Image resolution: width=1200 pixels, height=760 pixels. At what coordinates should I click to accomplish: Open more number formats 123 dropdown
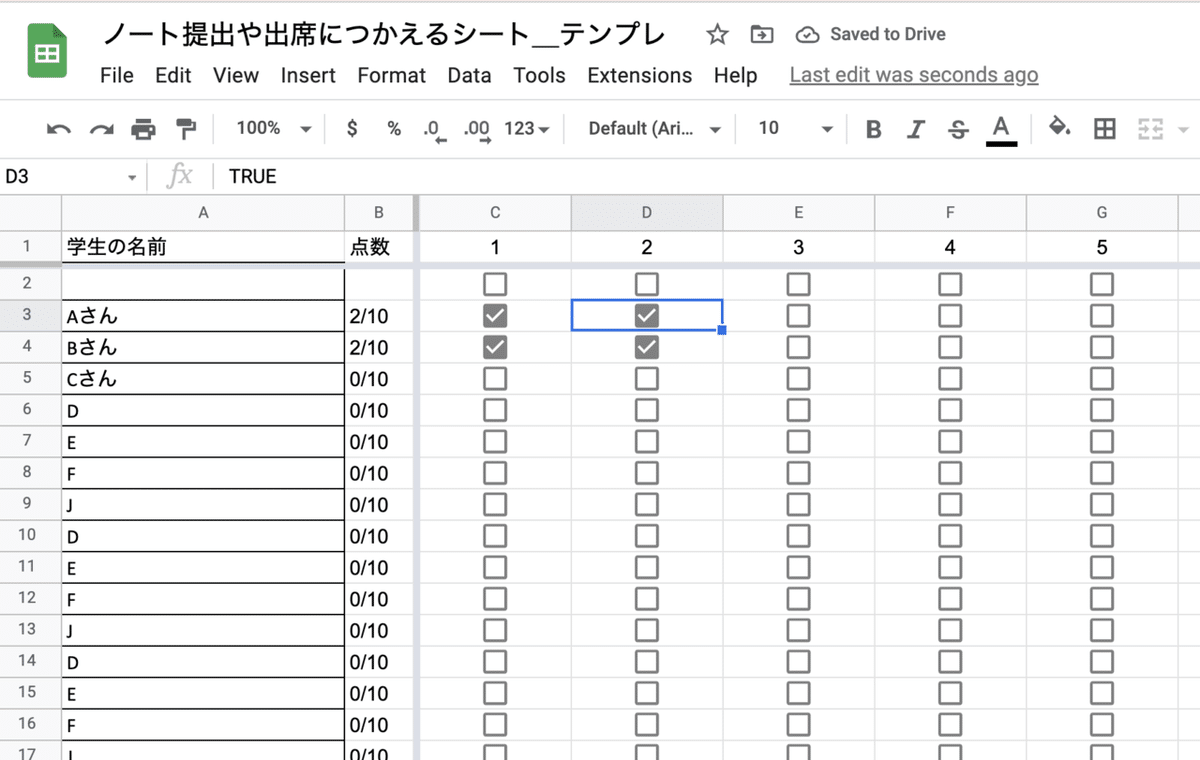[527, 128]
